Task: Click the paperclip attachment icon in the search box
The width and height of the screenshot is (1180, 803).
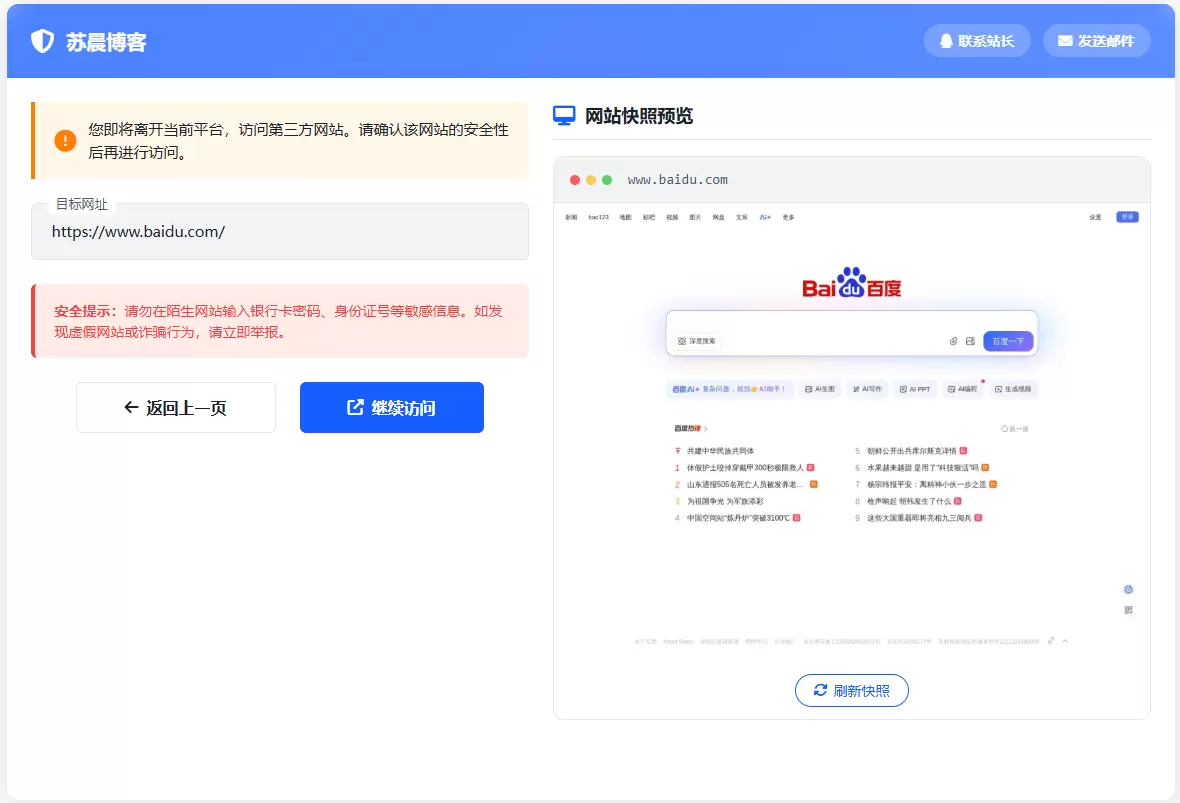Action: (x=951, y=343)
